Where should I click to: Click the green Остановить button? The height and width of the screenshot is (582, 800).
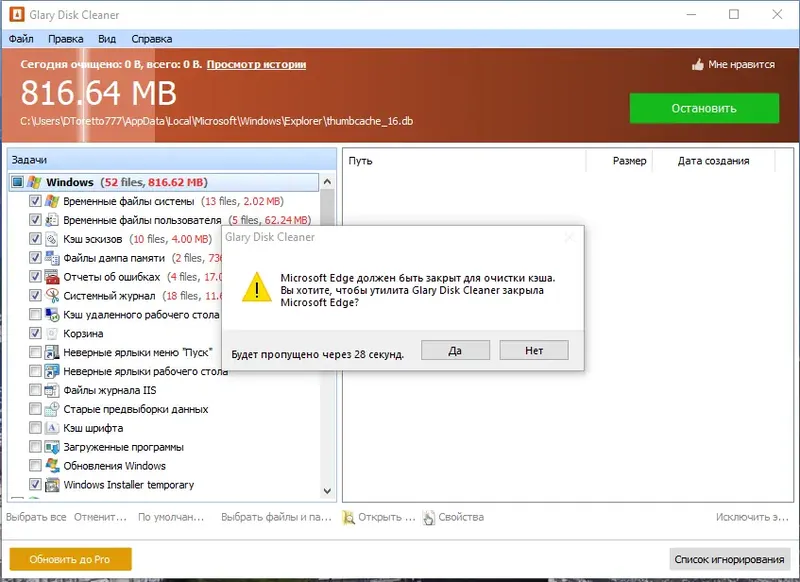coord(704,108)
